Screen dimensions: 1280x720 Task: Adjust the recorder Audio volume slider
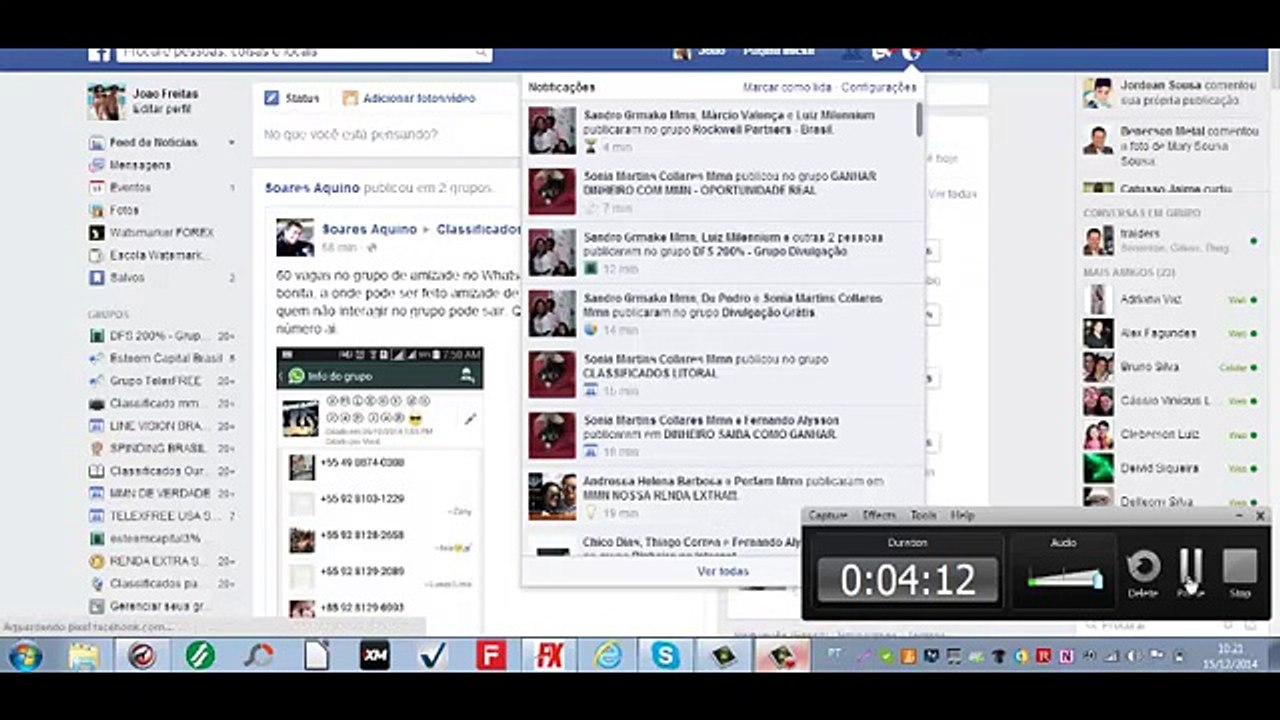[1065, 579]
